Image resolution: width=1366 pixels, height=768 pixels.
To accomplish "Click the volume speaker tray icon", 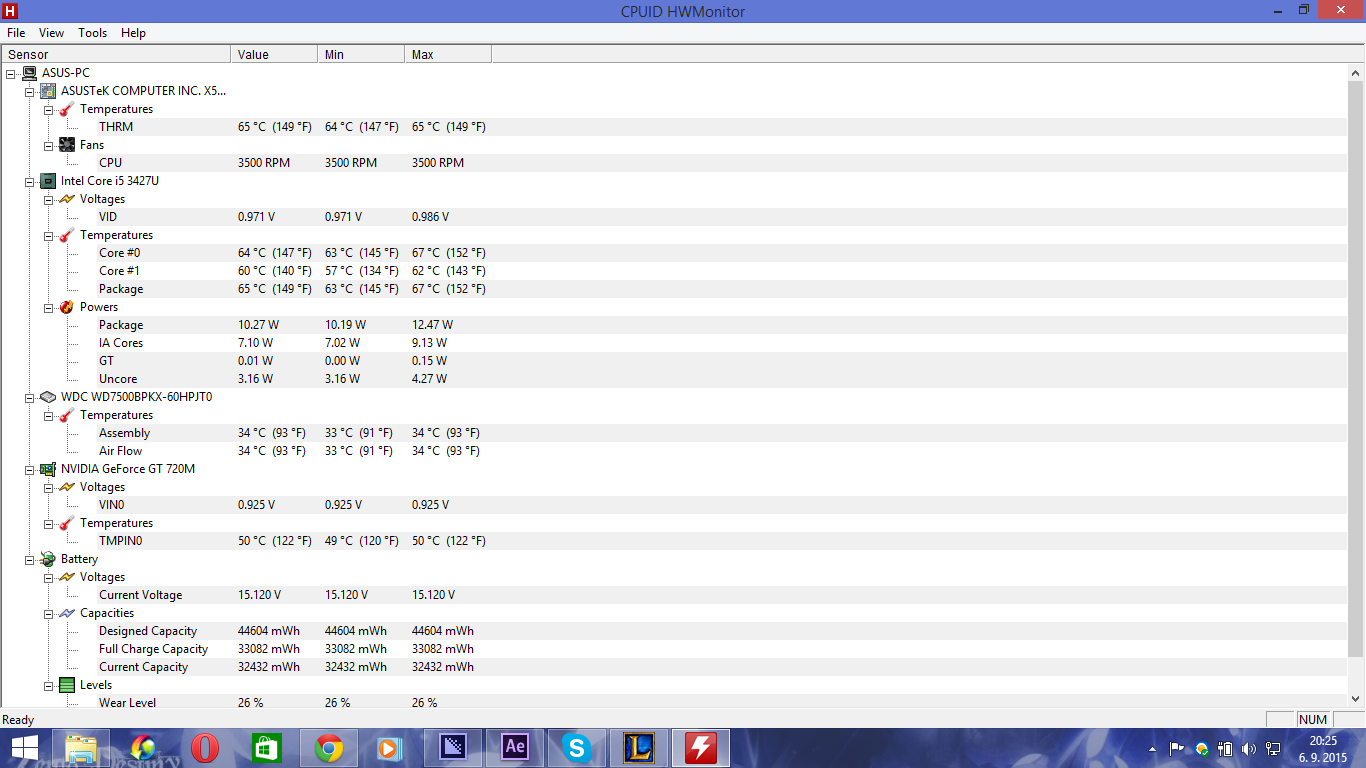I will click(1249, 748).
